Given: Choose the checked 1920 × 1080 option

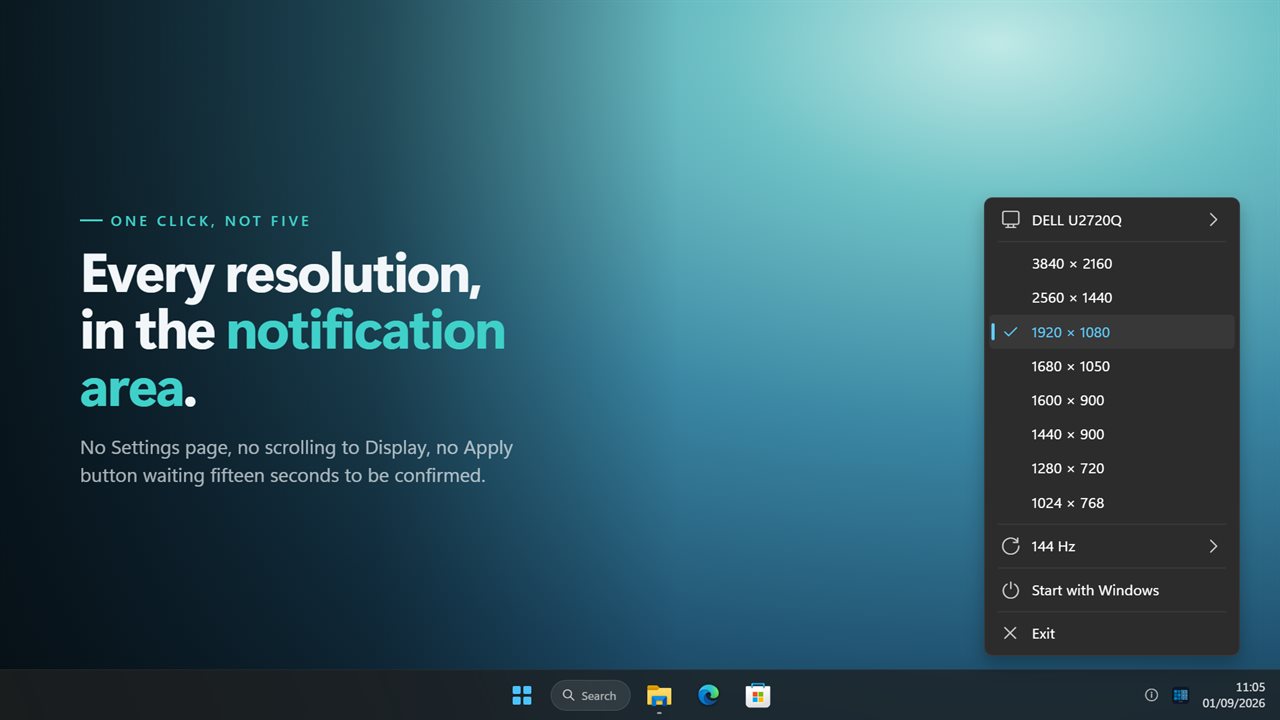Looking at the screenshot, I should tap(1111, 332).
